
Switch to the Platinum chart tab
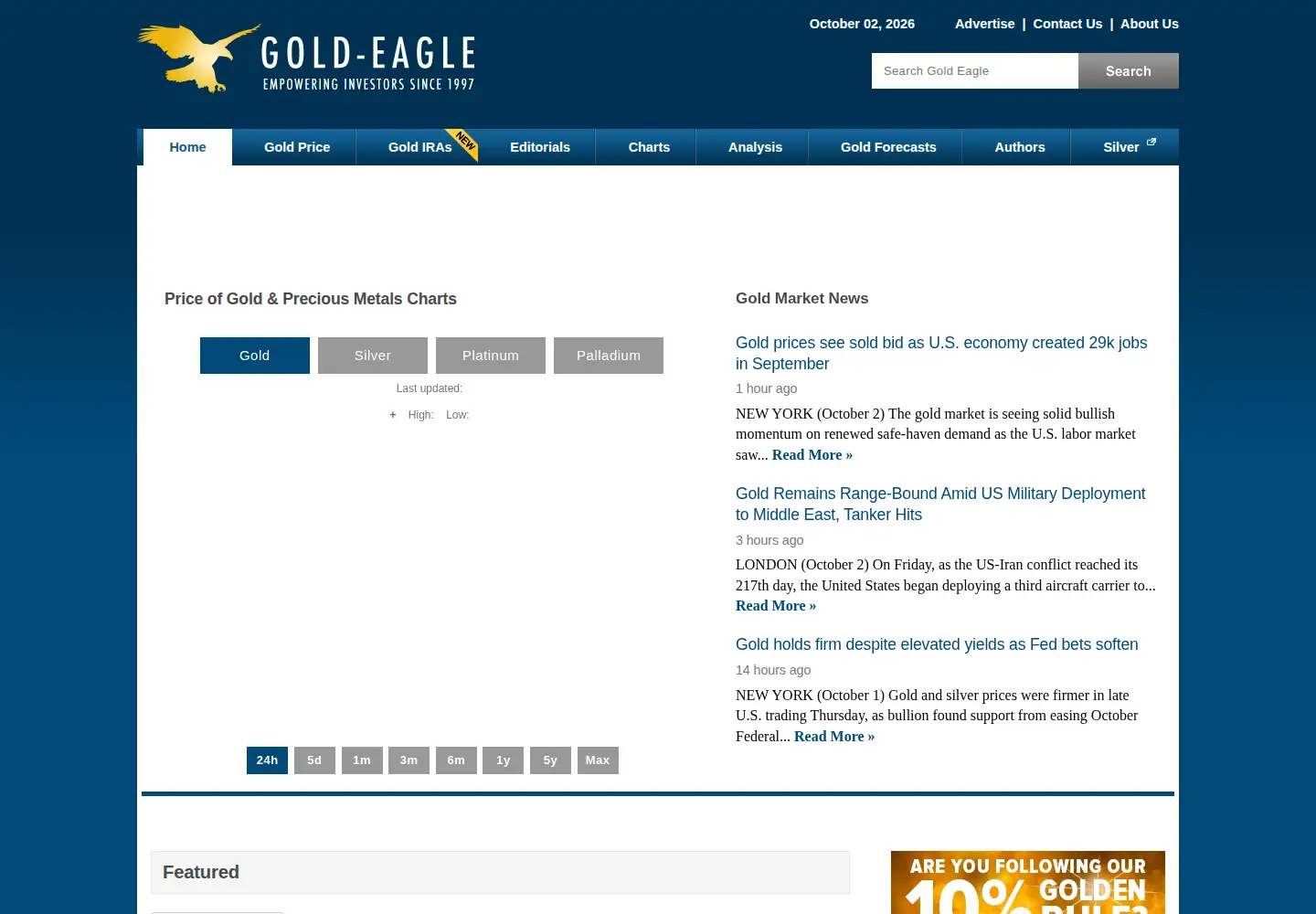pos(491,356)
